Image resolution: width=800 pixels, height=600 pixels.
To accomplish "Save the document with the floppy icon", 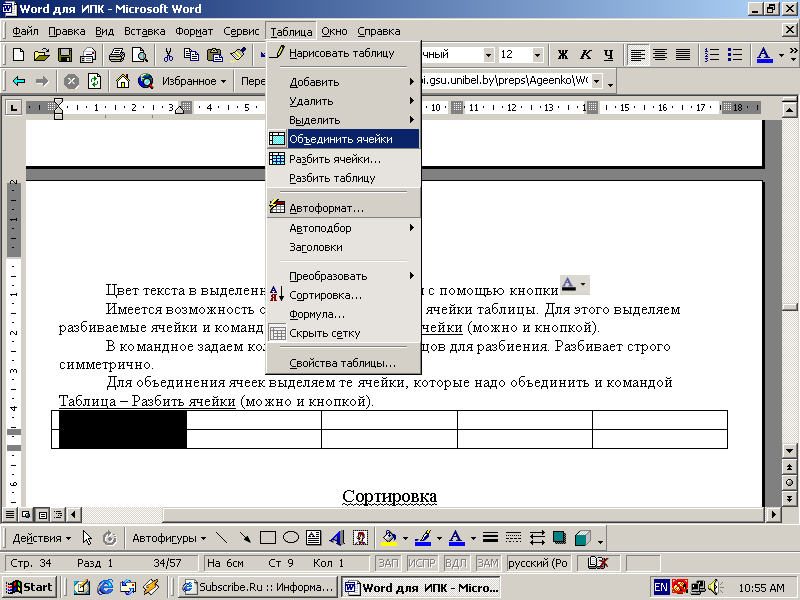I will click(x=65, y=54).
